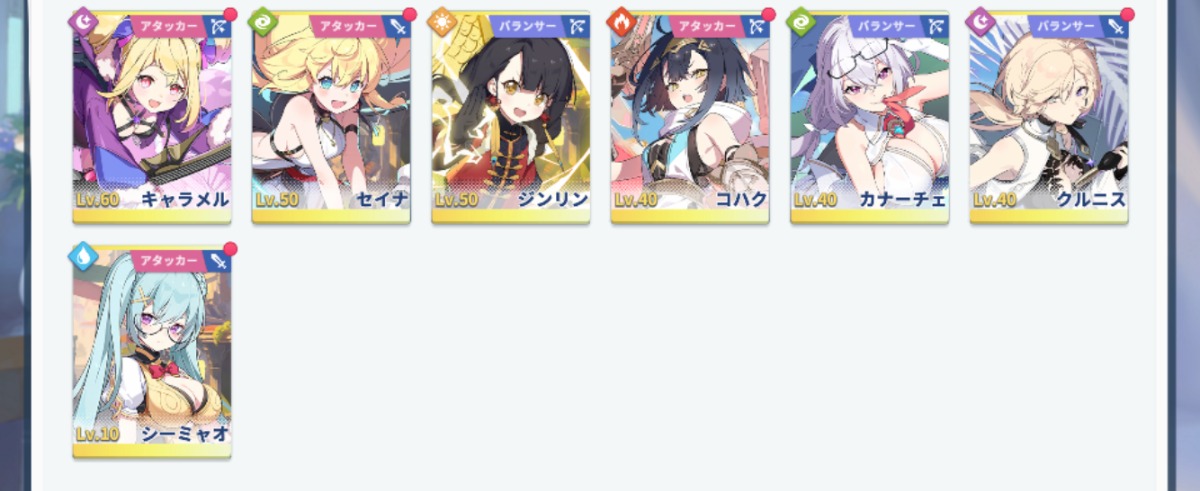Click the Lv.10 label on シーミャオ
The image size is (1200, 491).
point(97,434)
